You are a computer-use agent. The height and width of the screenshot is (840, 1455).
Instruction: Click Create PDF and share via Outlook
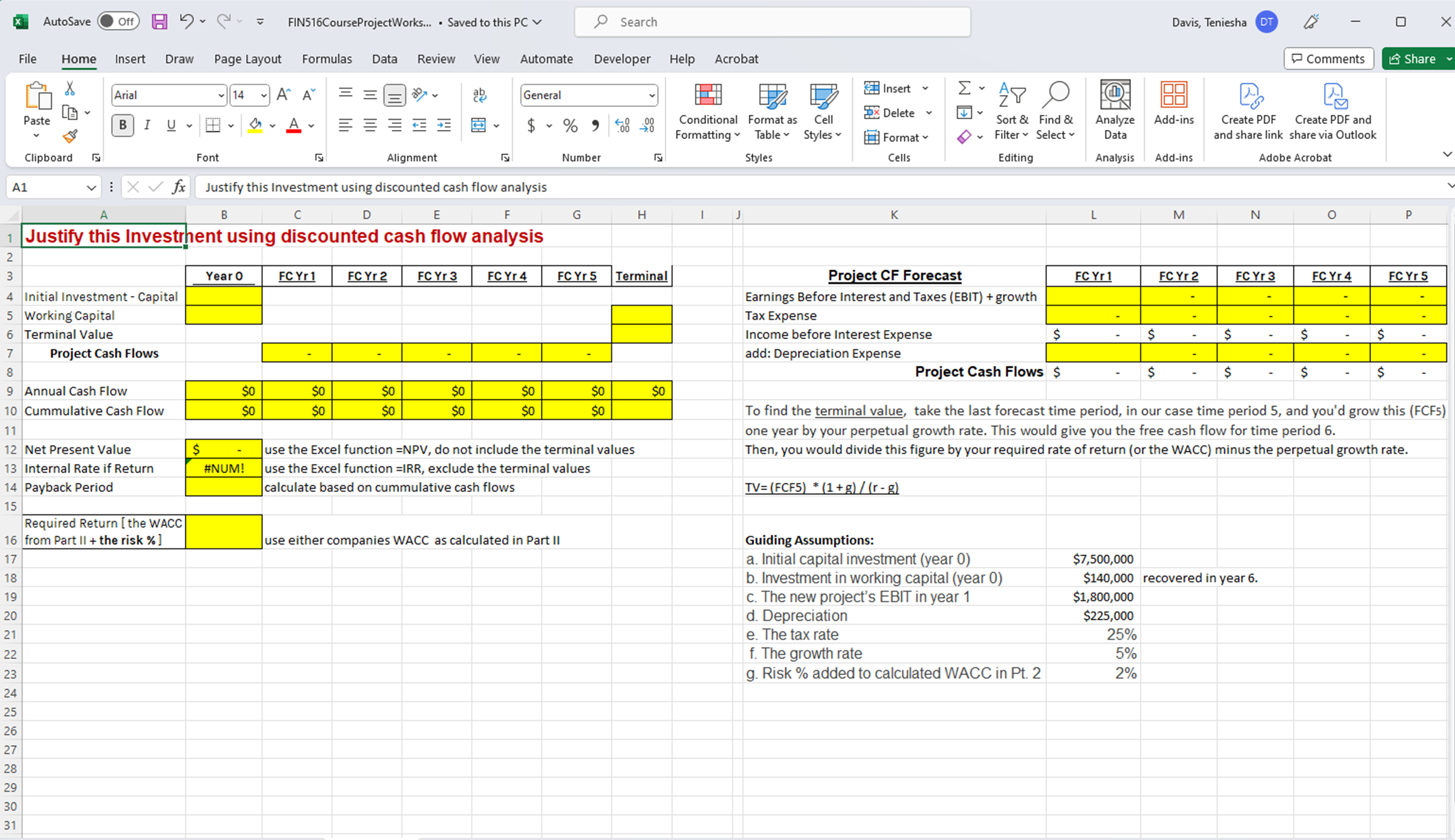(1333, 111)
